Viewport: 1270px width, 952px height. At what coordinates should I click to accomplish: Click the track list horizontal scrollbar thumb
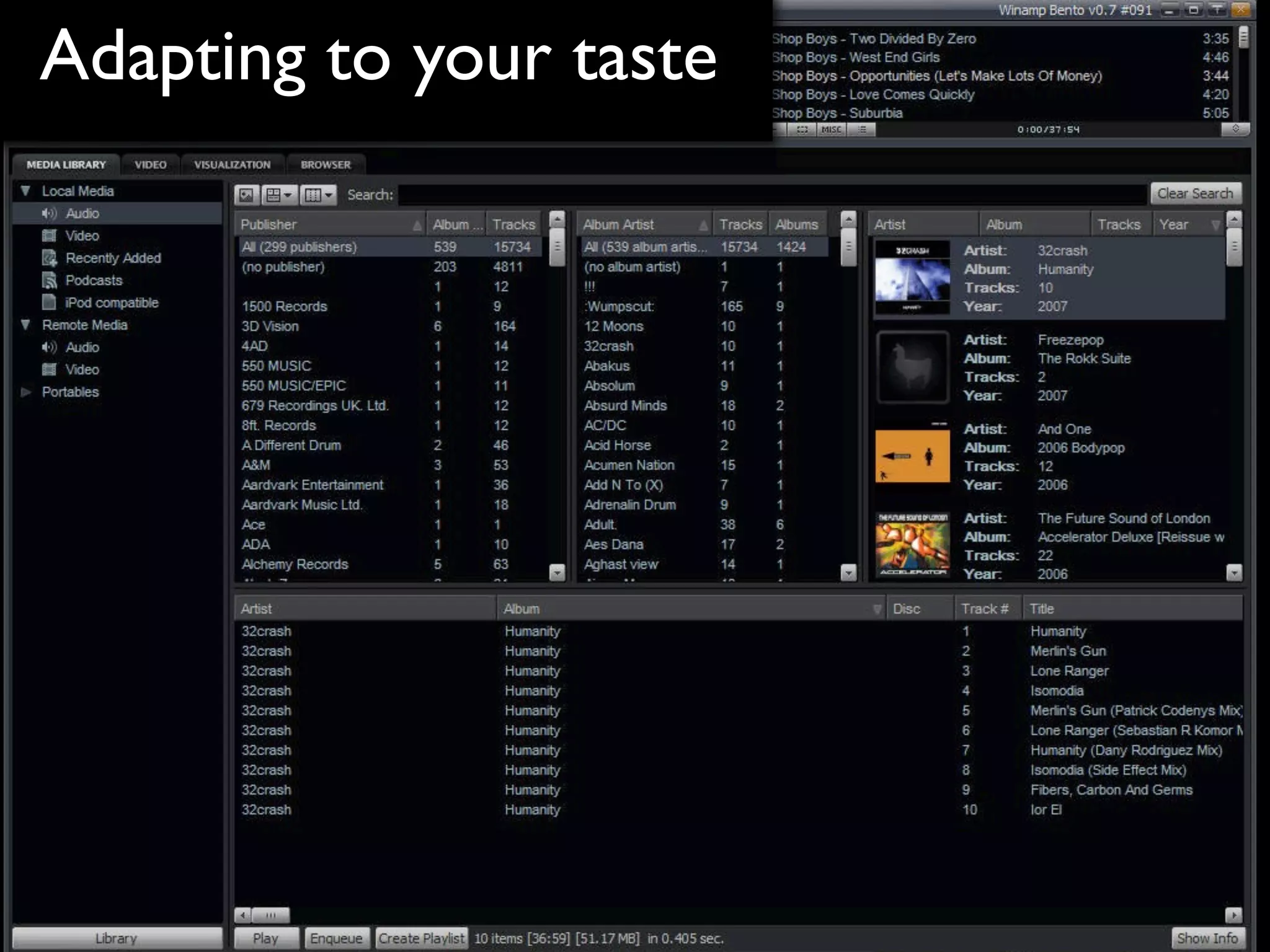point(271,915)
